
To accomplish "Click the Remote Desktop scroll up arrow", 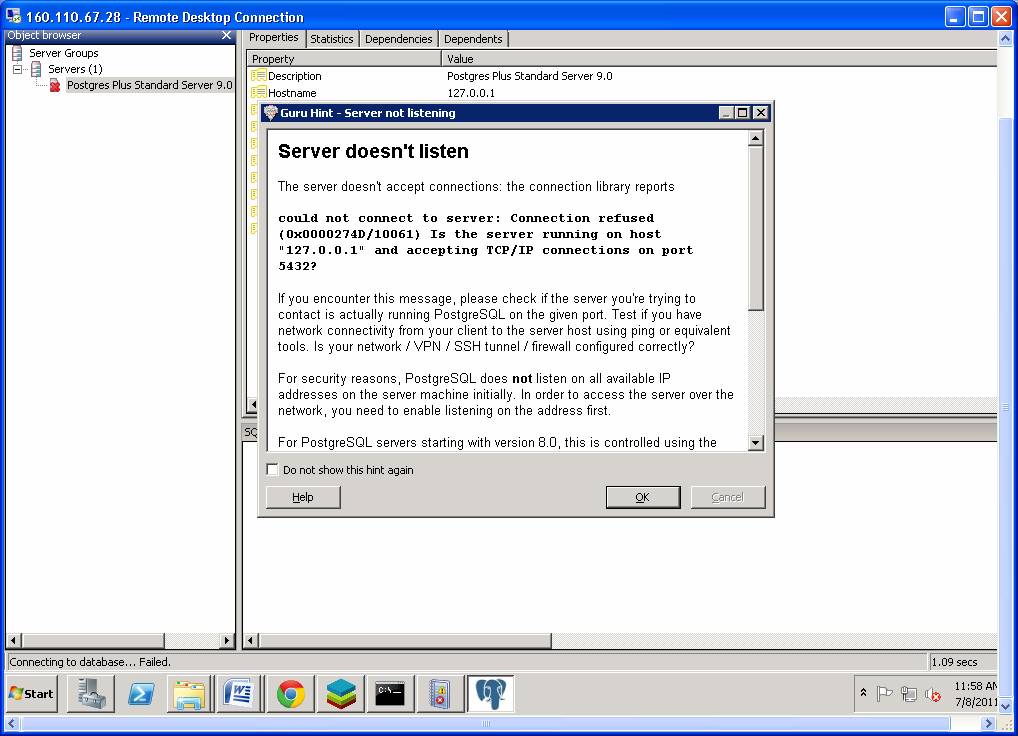I will [x=1005, y=38].
